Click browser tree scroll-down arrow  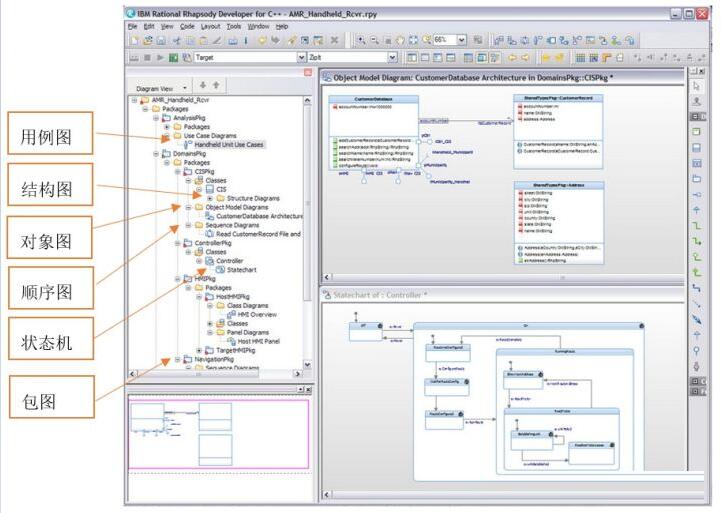pyautogui.click(x=307, y=364)
